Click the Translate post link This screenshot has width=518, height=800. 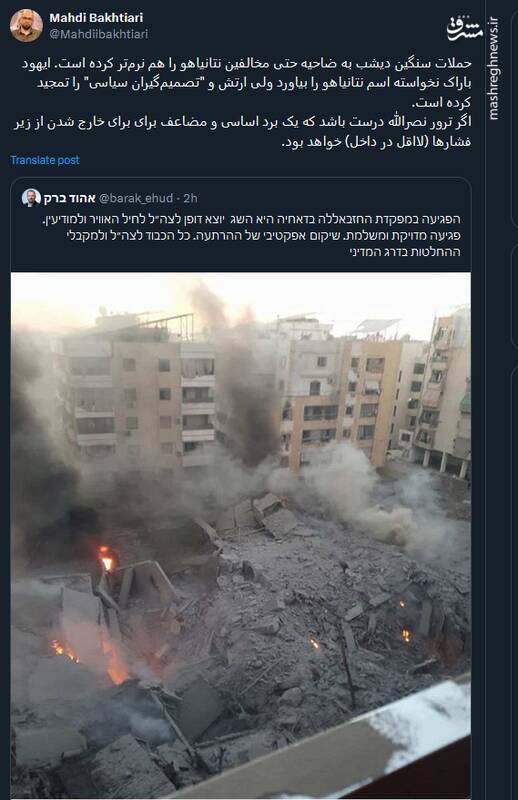point(45,160)
